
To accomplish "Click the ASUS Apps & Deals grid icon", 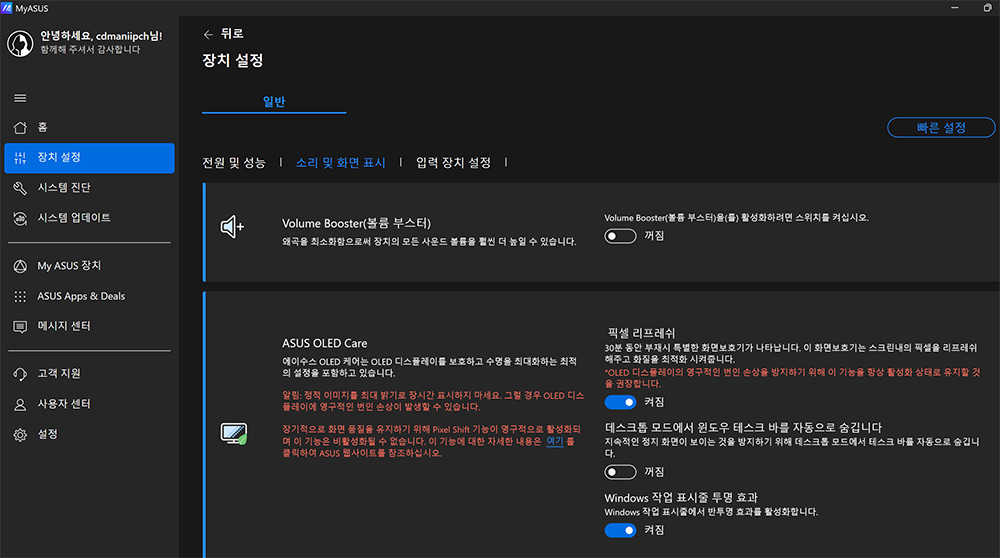I will pyautogui.click(x=20, y=297).
